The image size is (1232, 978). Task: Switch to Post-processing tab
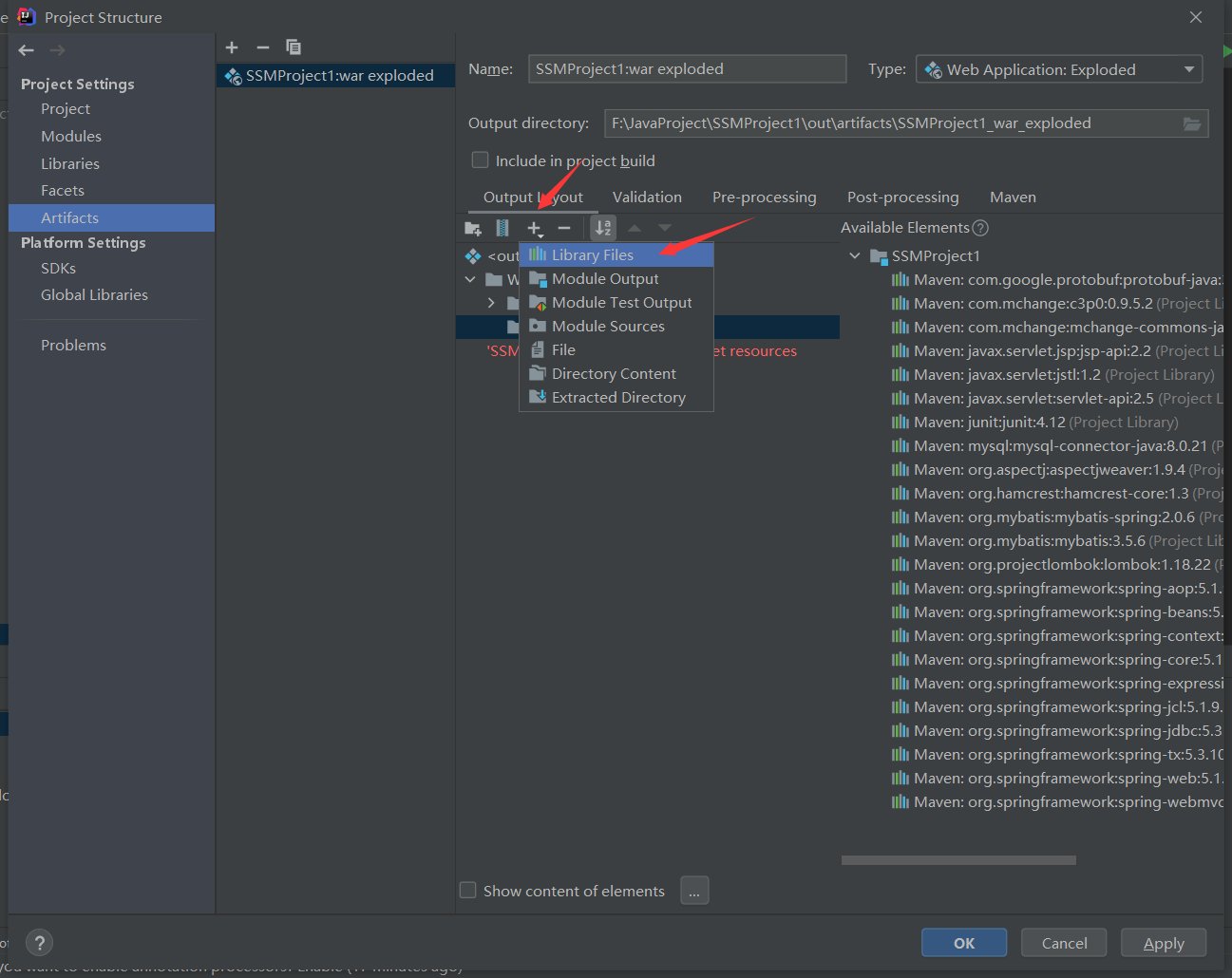[x=903, y=197]
